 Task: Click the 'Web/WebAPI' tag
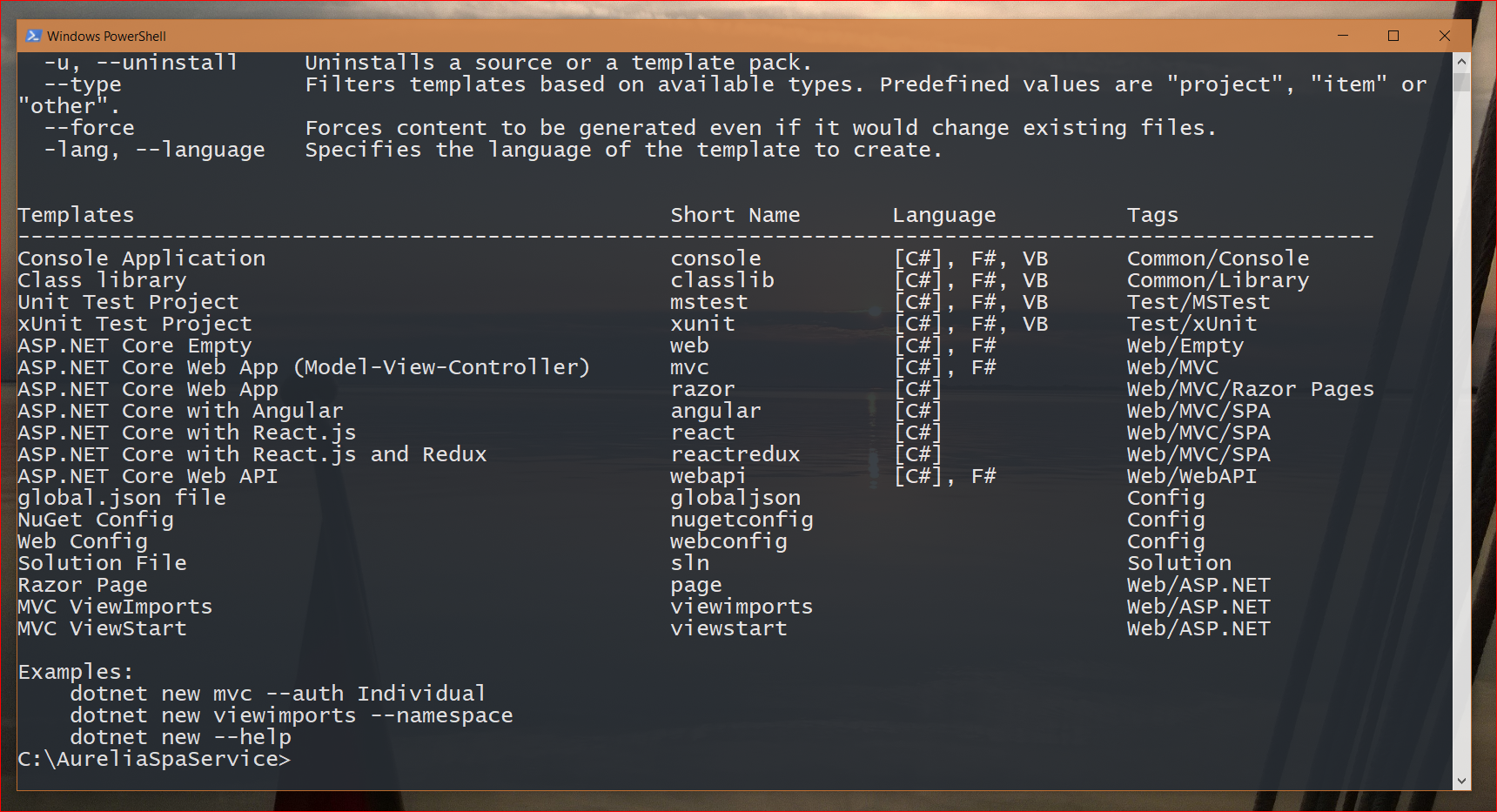pyautogui.click(x=1192, y=476)
